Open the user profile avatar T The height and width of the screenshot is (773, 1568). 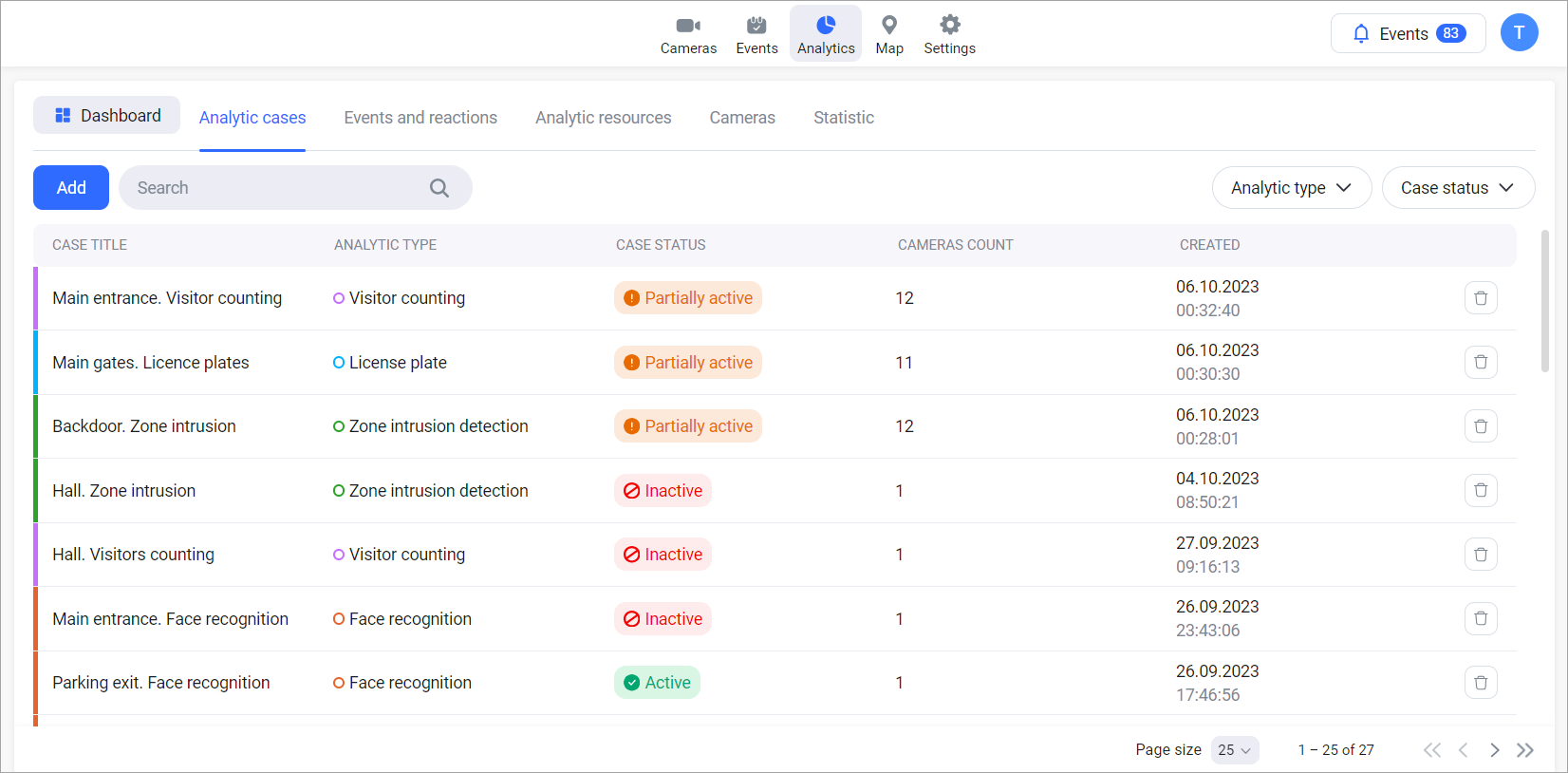1519,33
